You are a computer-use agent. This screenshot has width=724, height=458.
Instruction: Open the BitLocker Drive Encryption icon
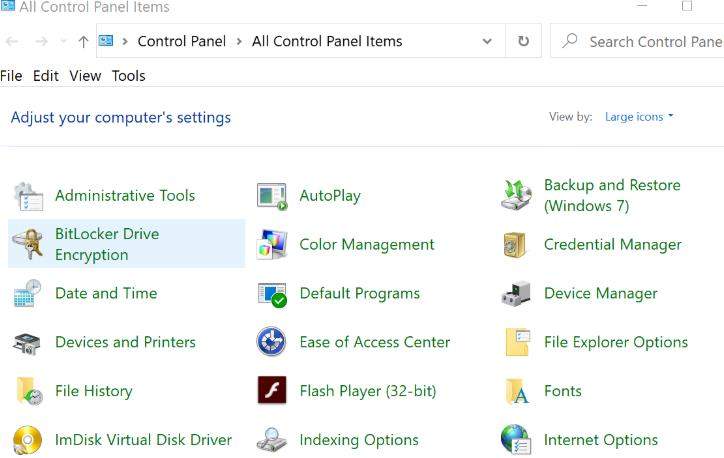point(27,244)
